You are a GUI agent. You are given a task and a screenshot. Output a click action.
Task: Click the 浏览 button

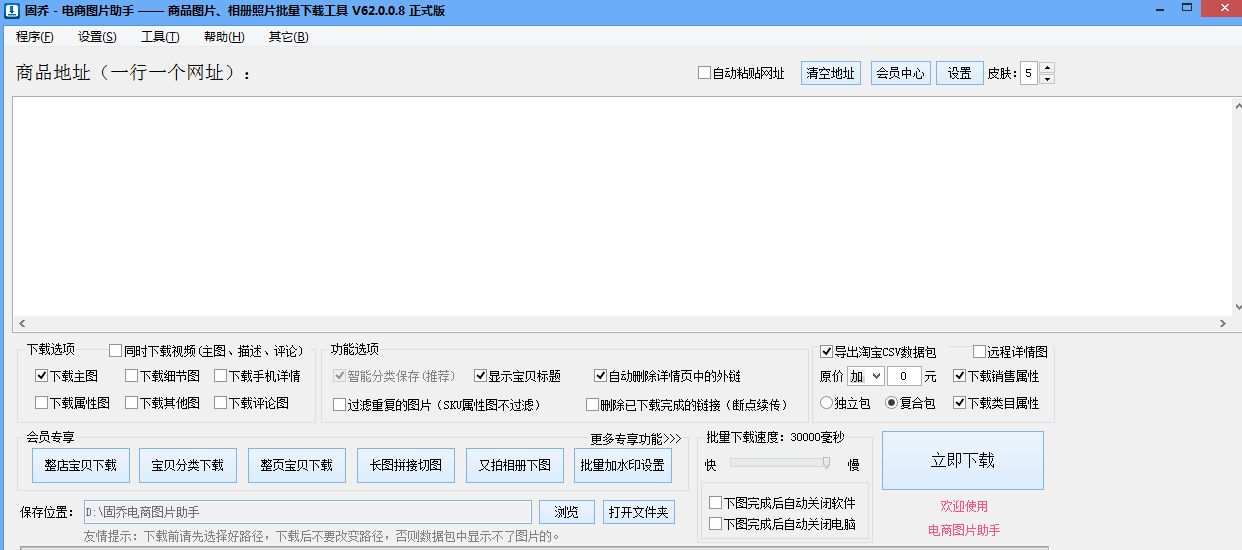(x=567, y=512)
